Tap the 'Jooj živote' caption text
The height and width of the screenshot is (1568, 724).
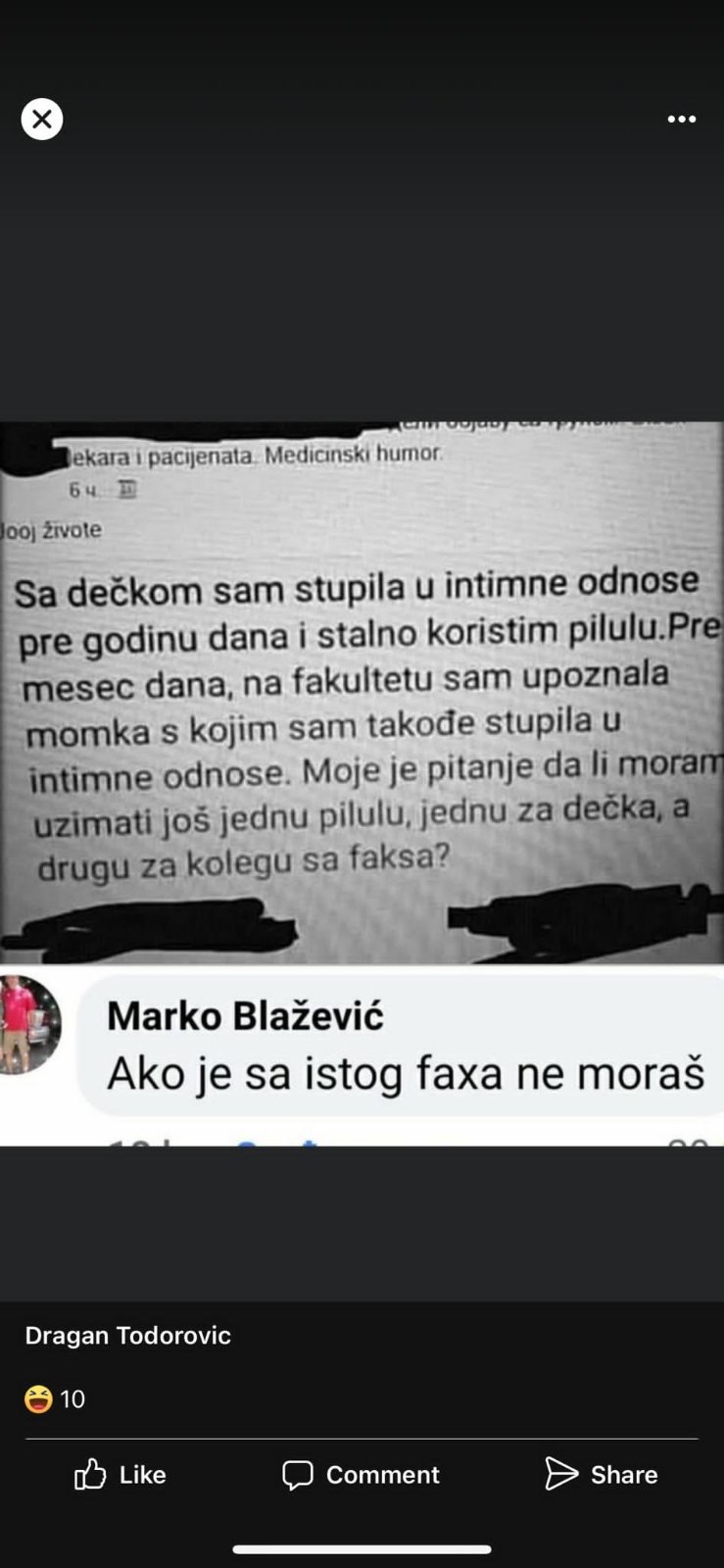(51, 530)
